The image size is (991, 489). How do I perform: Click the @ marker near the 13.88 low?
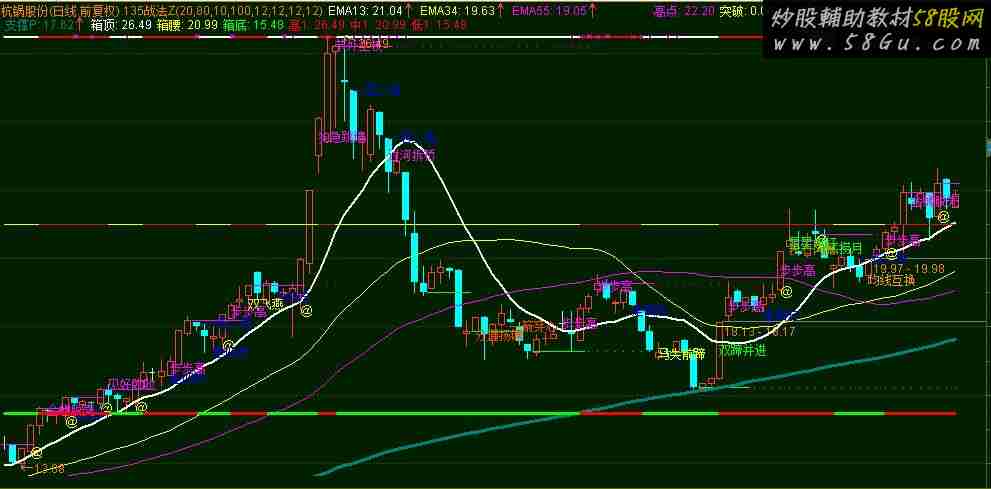37,452
